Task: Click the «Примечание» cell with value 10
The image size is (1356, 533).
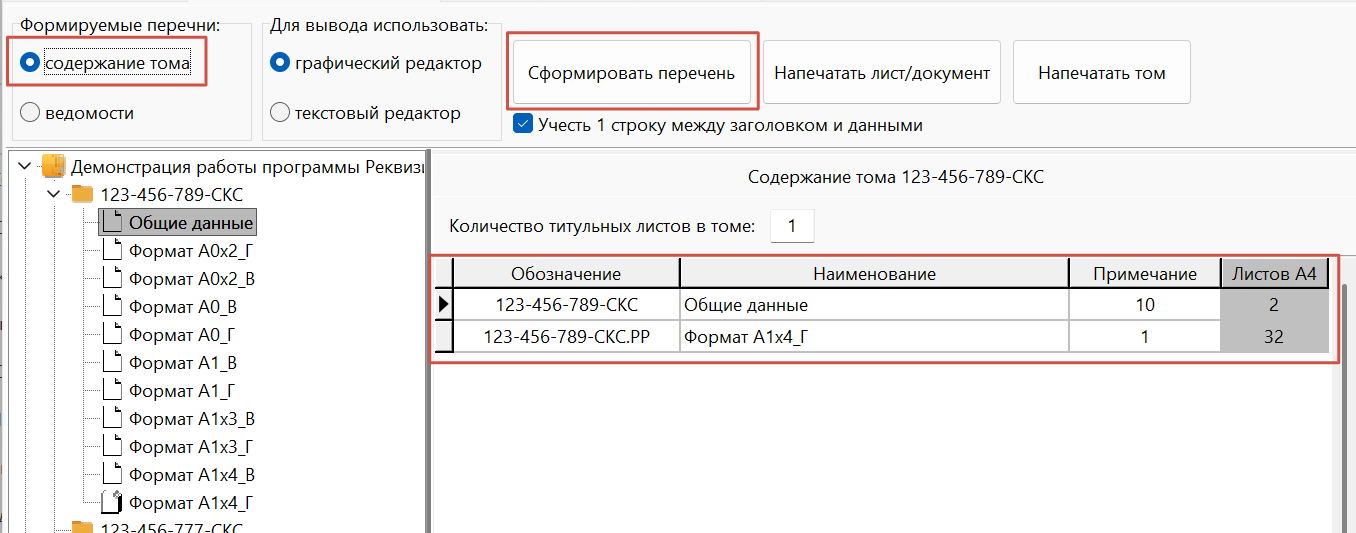Action: pos(1145,304)
